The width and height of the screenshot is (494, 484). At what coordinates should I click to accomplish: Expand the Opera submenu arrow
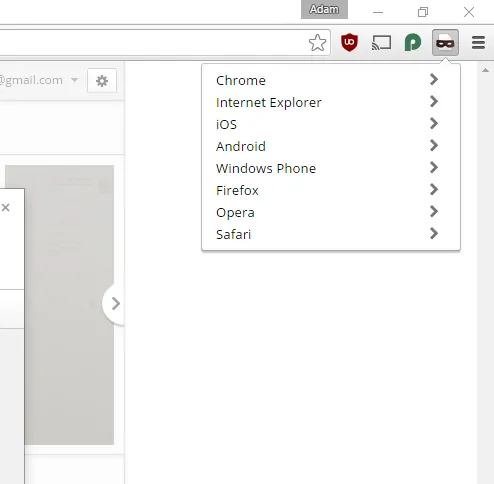434,211
